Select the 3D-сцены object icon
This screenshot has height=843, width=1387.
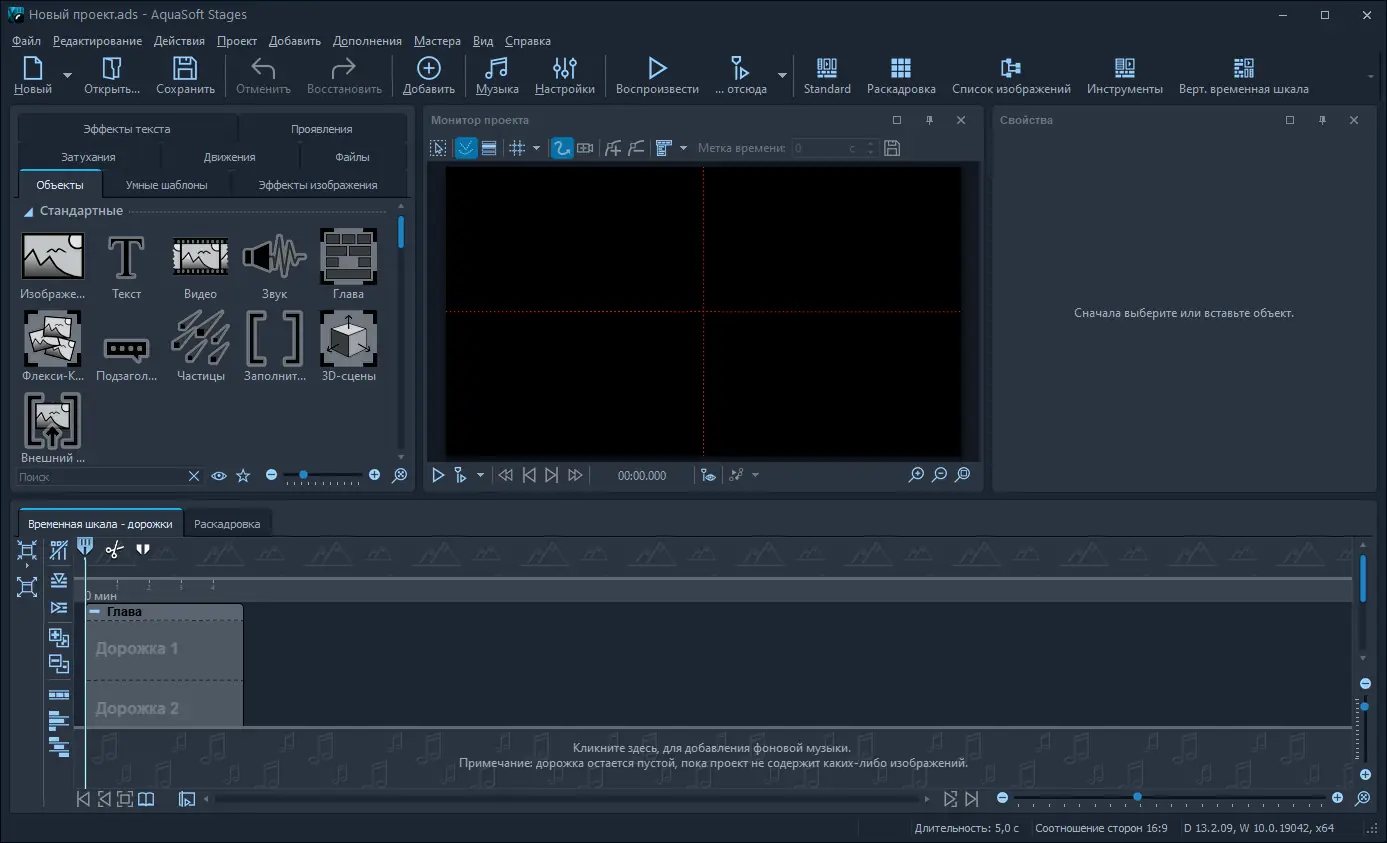point(348,339)
